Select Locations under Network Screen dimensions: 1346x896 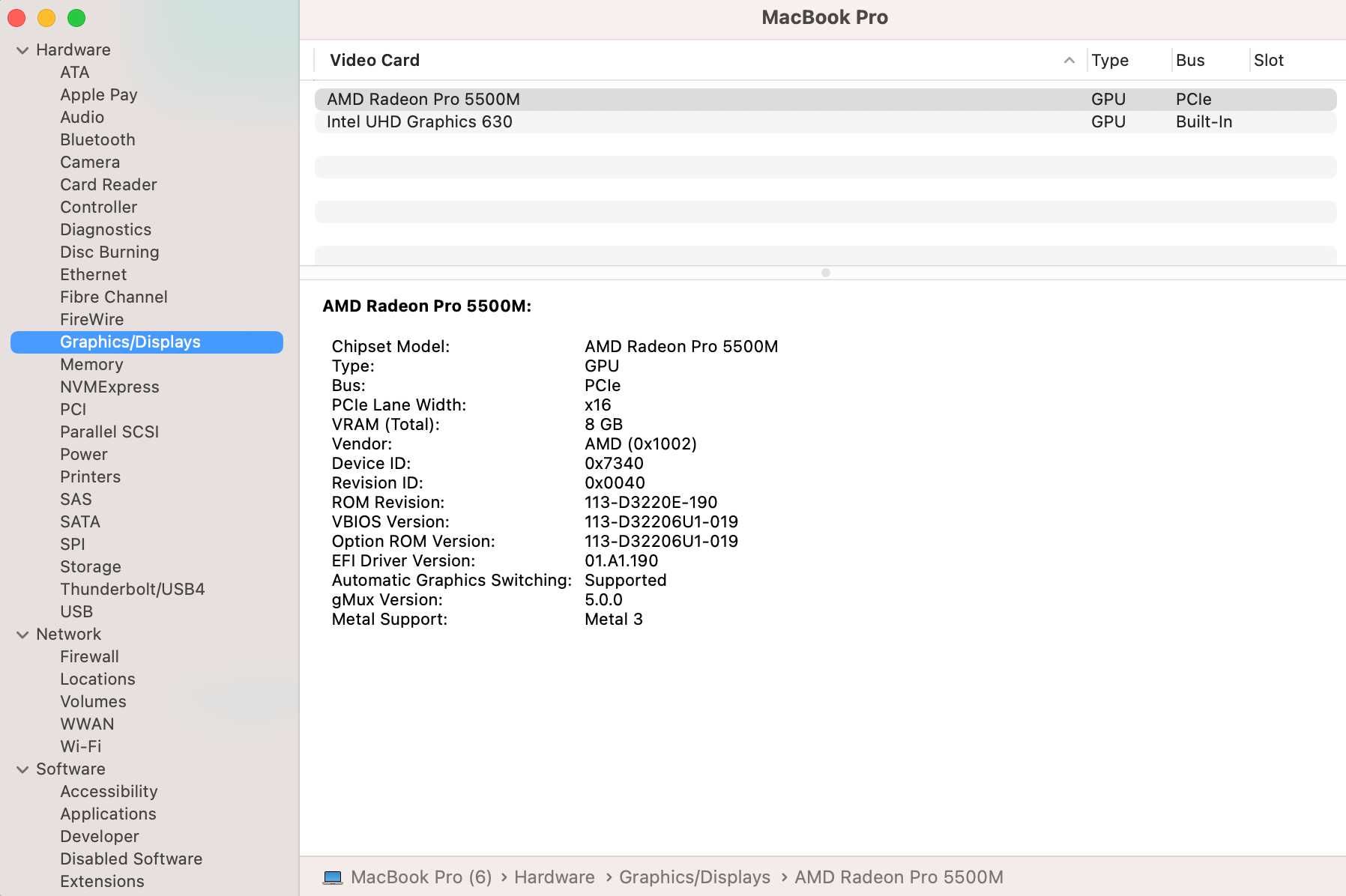coord(98,679)
